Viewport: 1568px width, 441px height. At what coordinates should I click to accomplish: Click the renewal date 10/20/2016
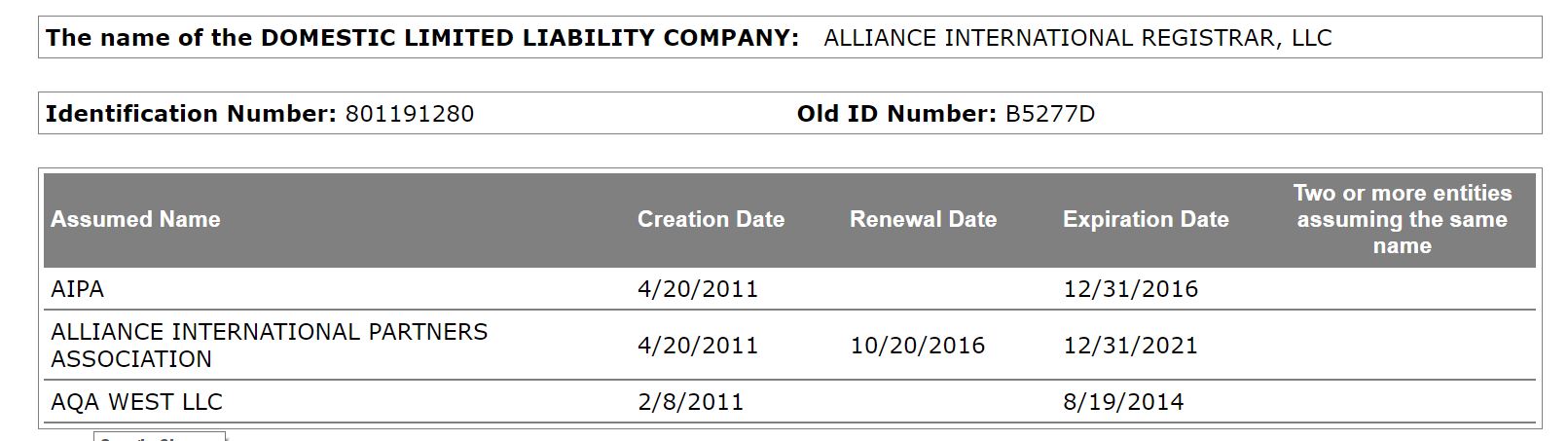click(917, 346)
